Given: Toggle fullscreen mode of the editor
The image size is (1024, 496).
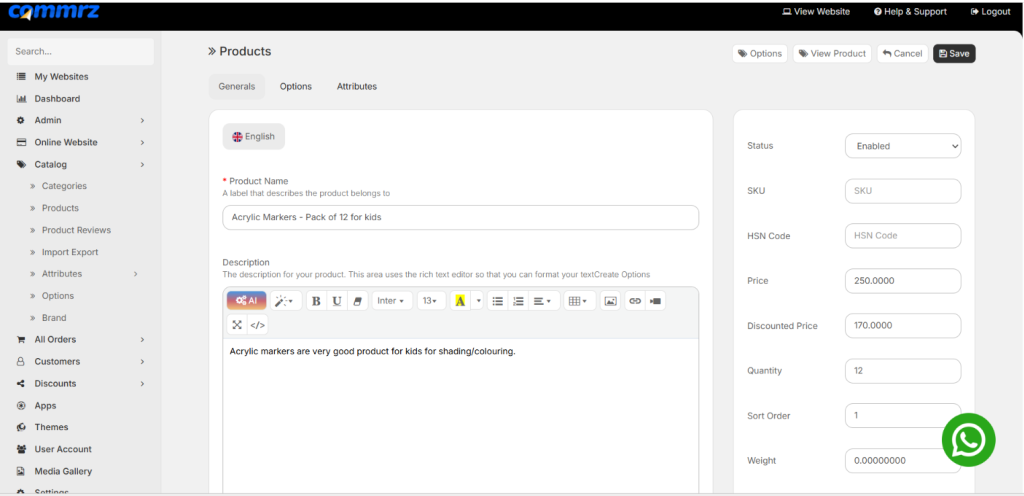Looking at the screenshot, I should (237, 324).
